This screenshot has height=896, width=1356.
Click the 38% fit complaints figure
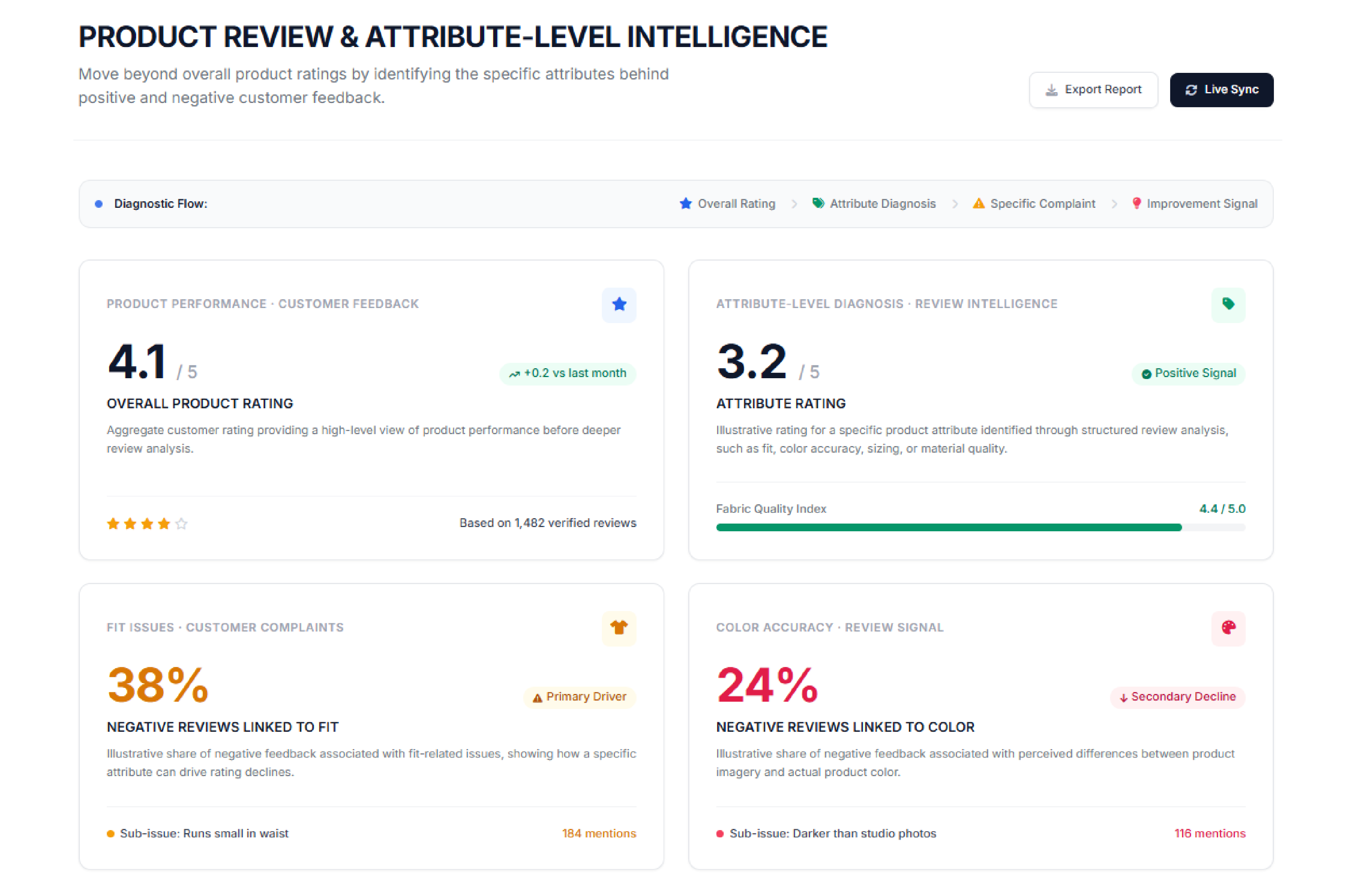(158, 685)
